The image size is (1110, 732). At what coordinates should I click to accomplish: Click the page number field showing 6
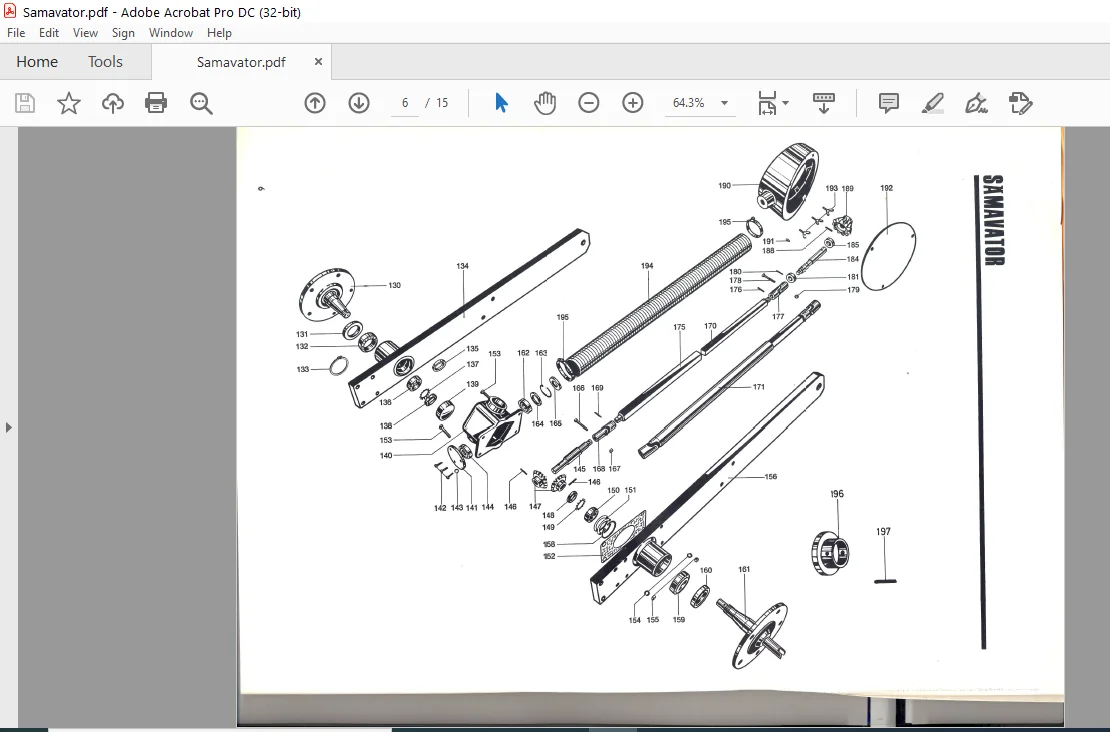point(405,103)
